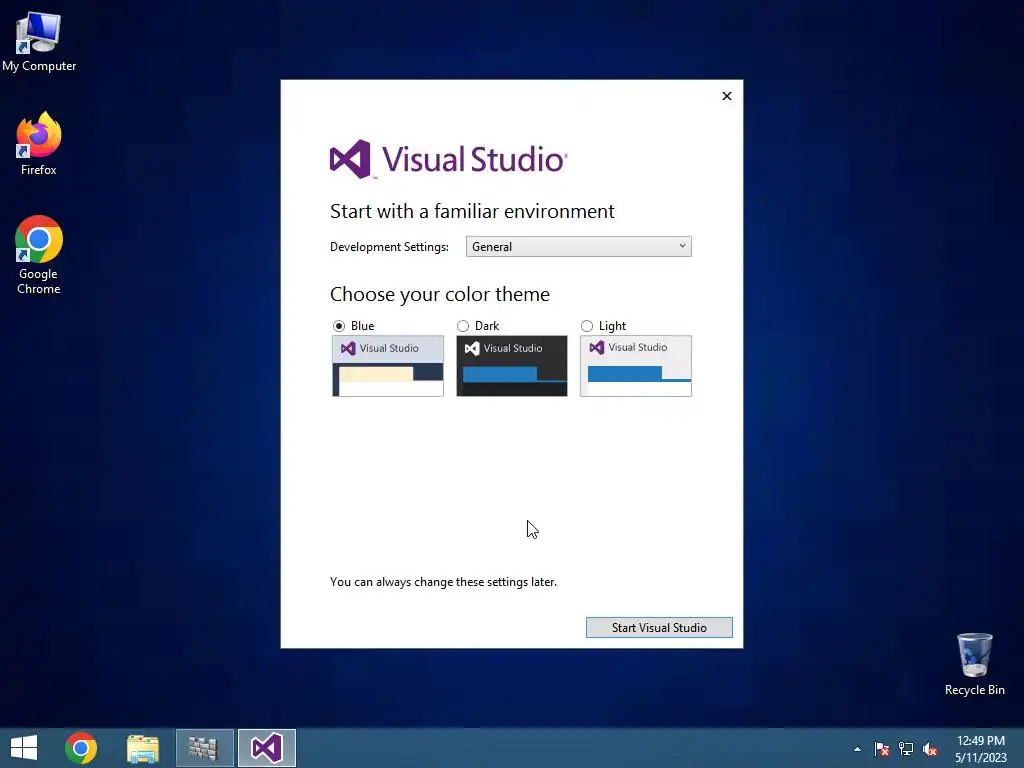Screen dimensions: 1024x768
Task: Click the large Visual Studio logo in dialog
Action: [449, 159]
